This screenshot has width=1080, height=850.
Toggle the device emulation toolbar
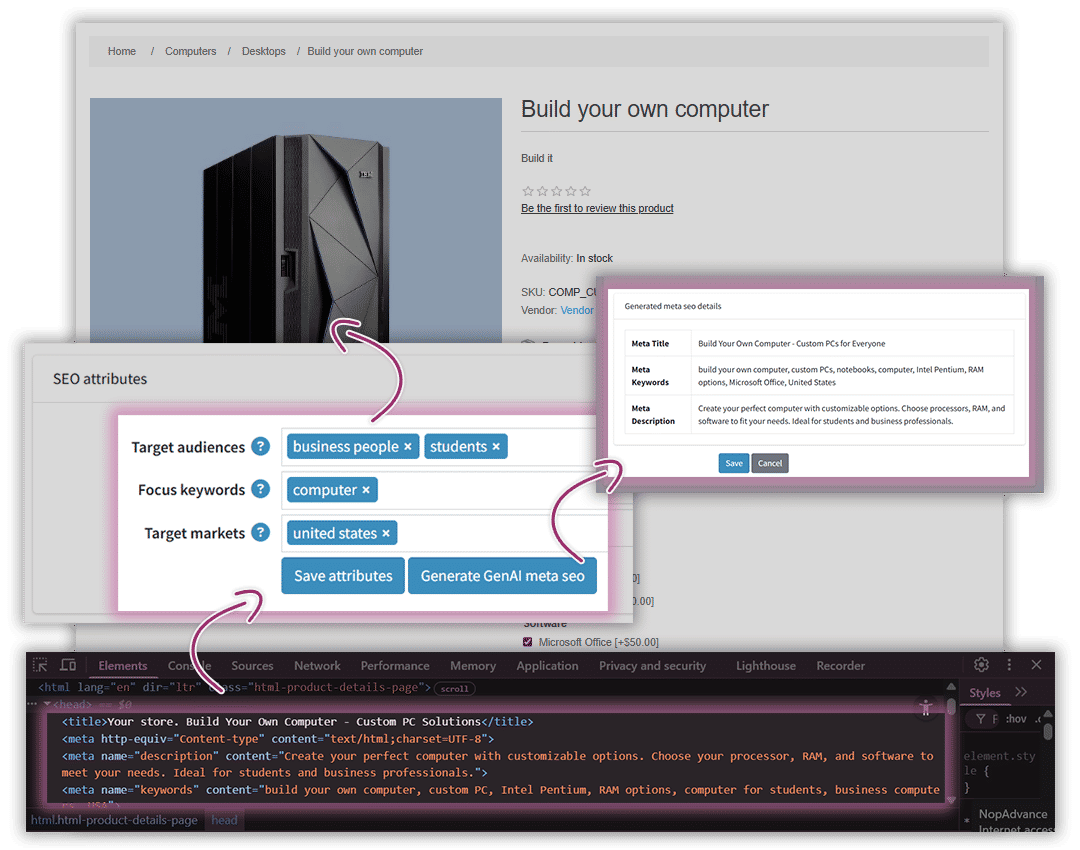tap(67, 665)
